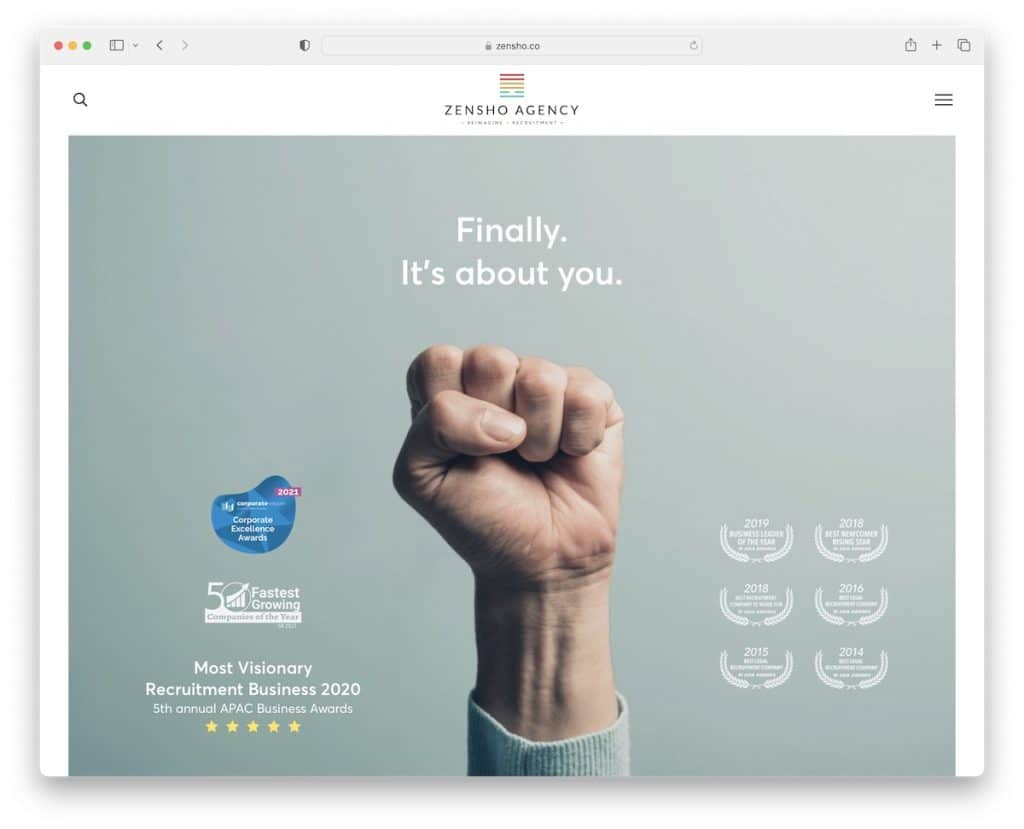Click the "Finally. It's about you." headline

[x=511, y=252]
